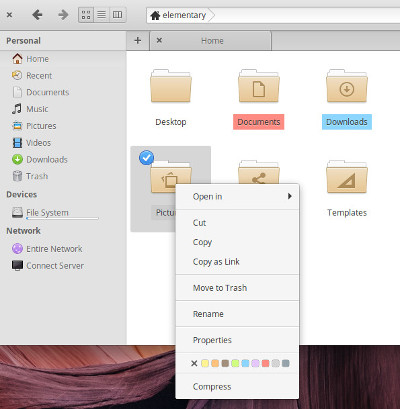The image size is (400, 409).
Task: Select the shared Public folder icon
Action: (259, 172)
